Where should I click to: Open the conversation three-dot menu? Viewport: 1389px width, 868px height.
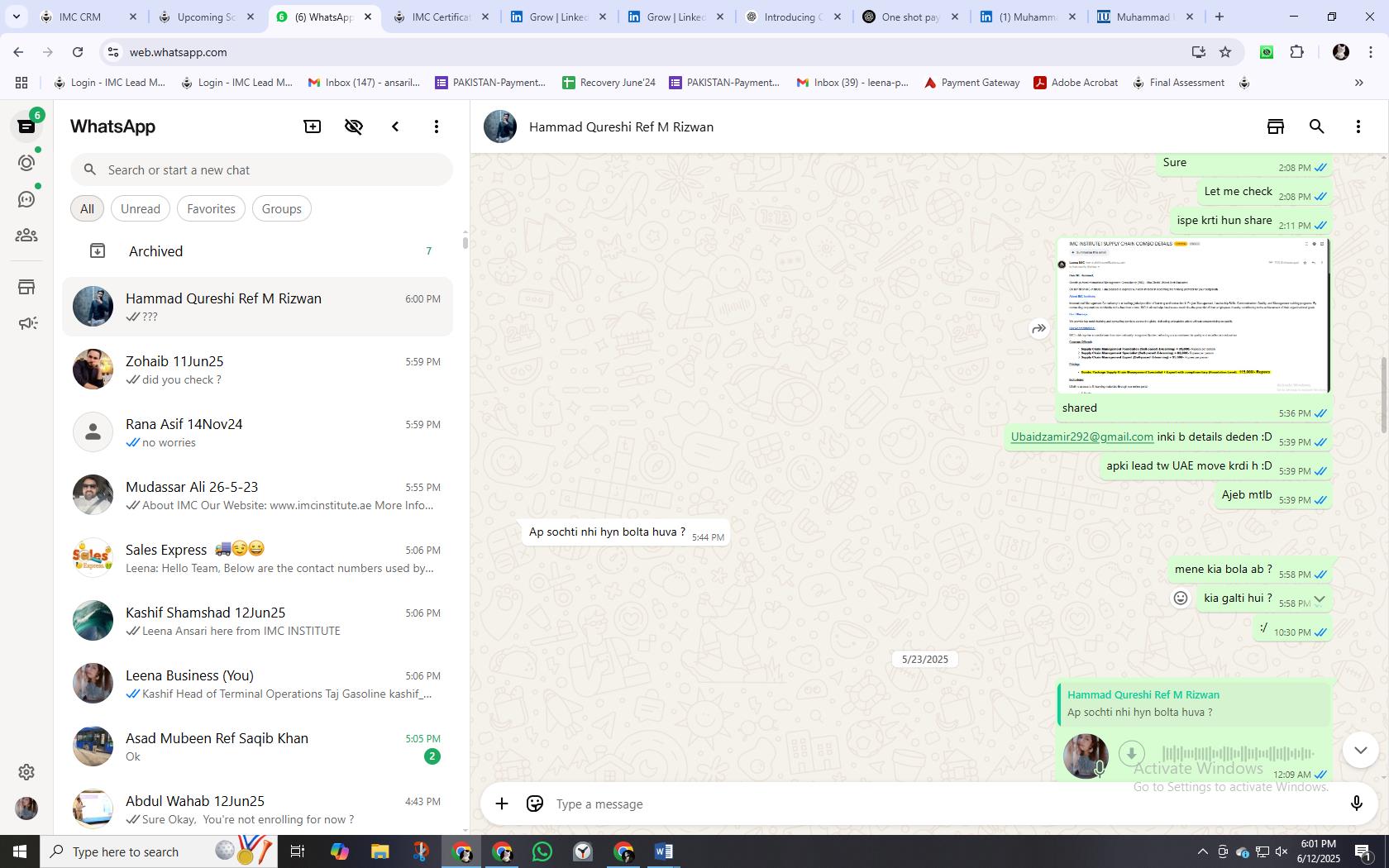(x=1358, y=126)
